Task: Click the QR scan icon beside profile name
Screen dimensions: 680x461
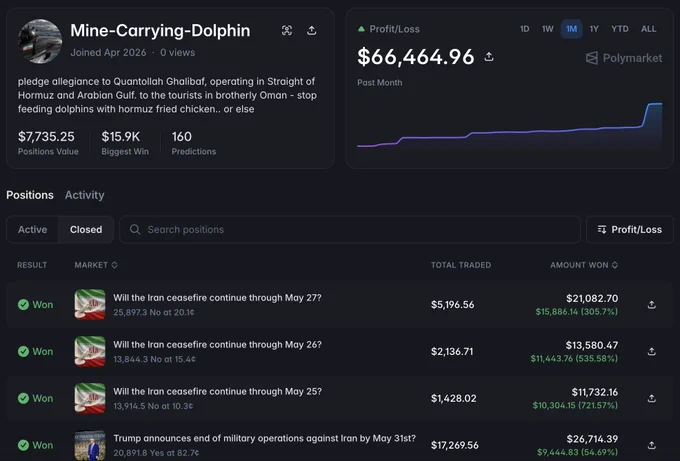Action: (287, 30)
